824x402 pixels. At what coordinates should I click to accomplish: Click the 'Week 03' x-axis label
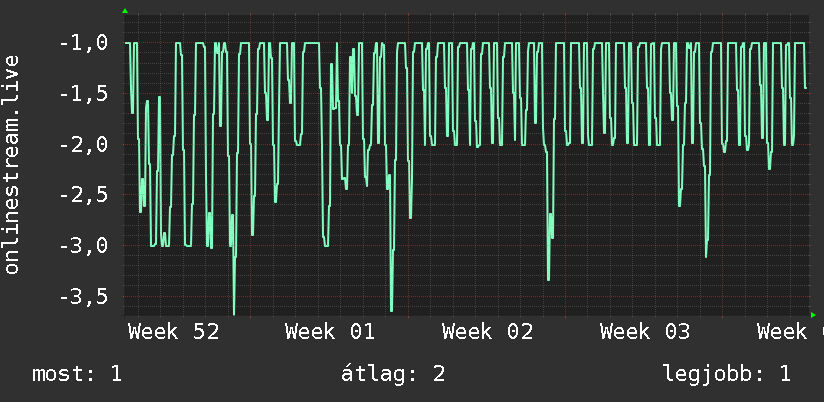point(645,332)
